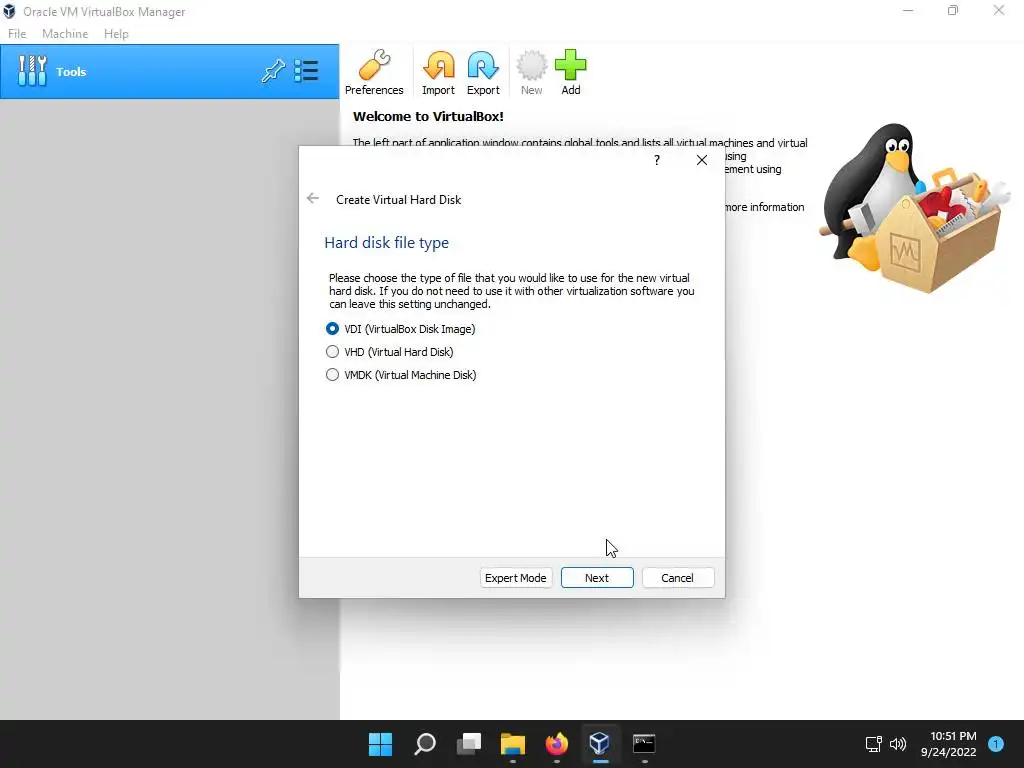The image size is (1024, 768).
Task: Click the volume speaker tray icon
Action: click(x=898, y=744)
